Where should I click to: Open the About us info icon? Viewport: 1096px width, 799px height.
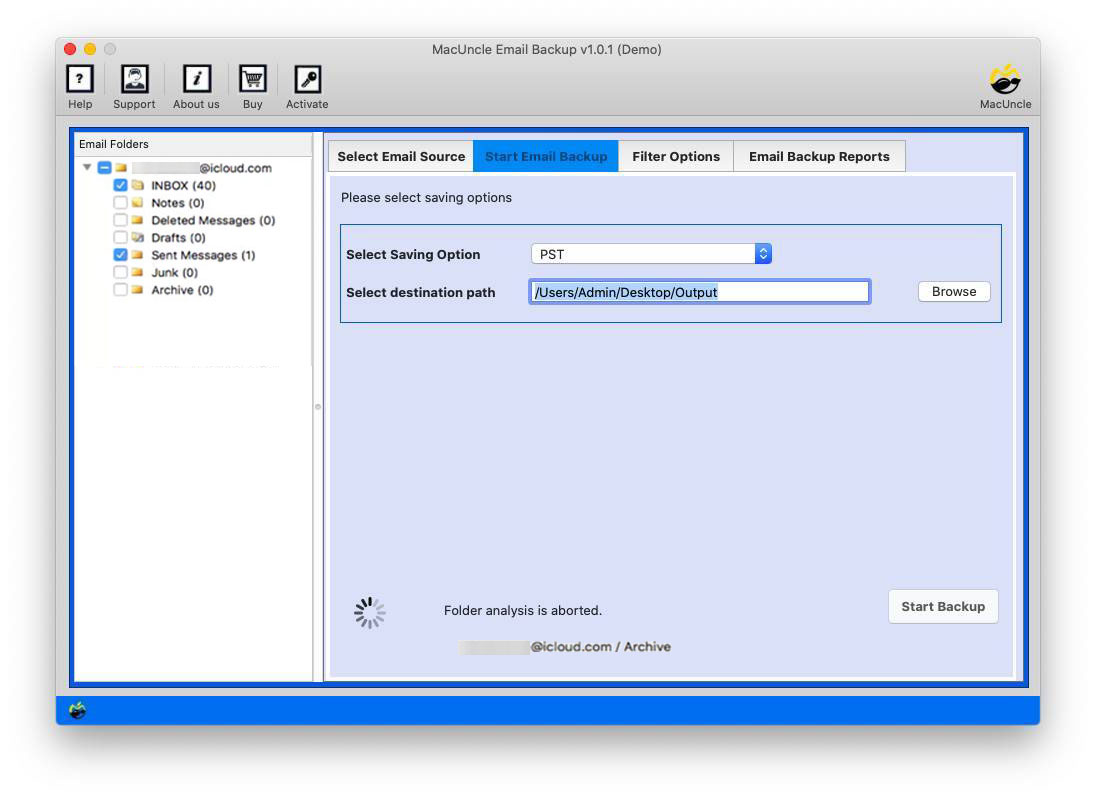(x=196, y=80)
